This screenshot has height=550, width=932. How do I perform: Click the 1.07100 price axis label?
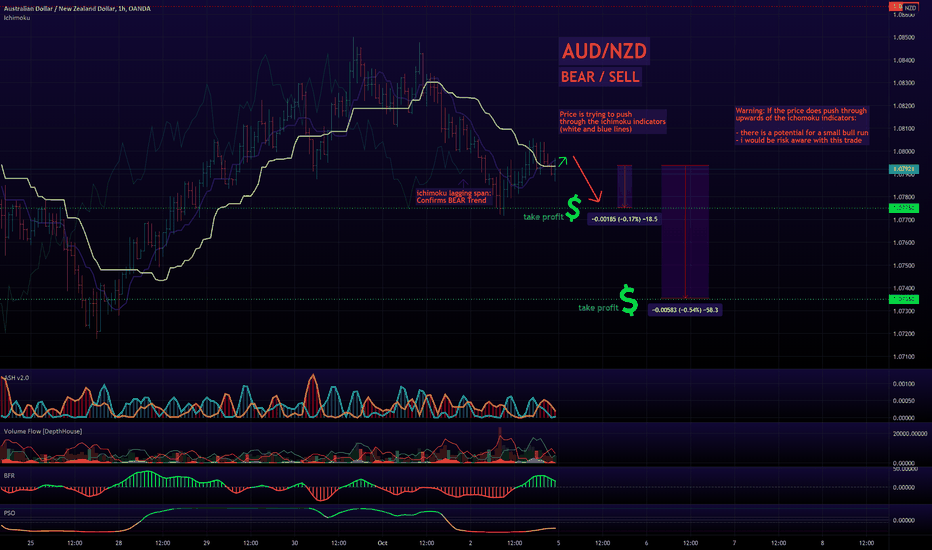point(903,357)
